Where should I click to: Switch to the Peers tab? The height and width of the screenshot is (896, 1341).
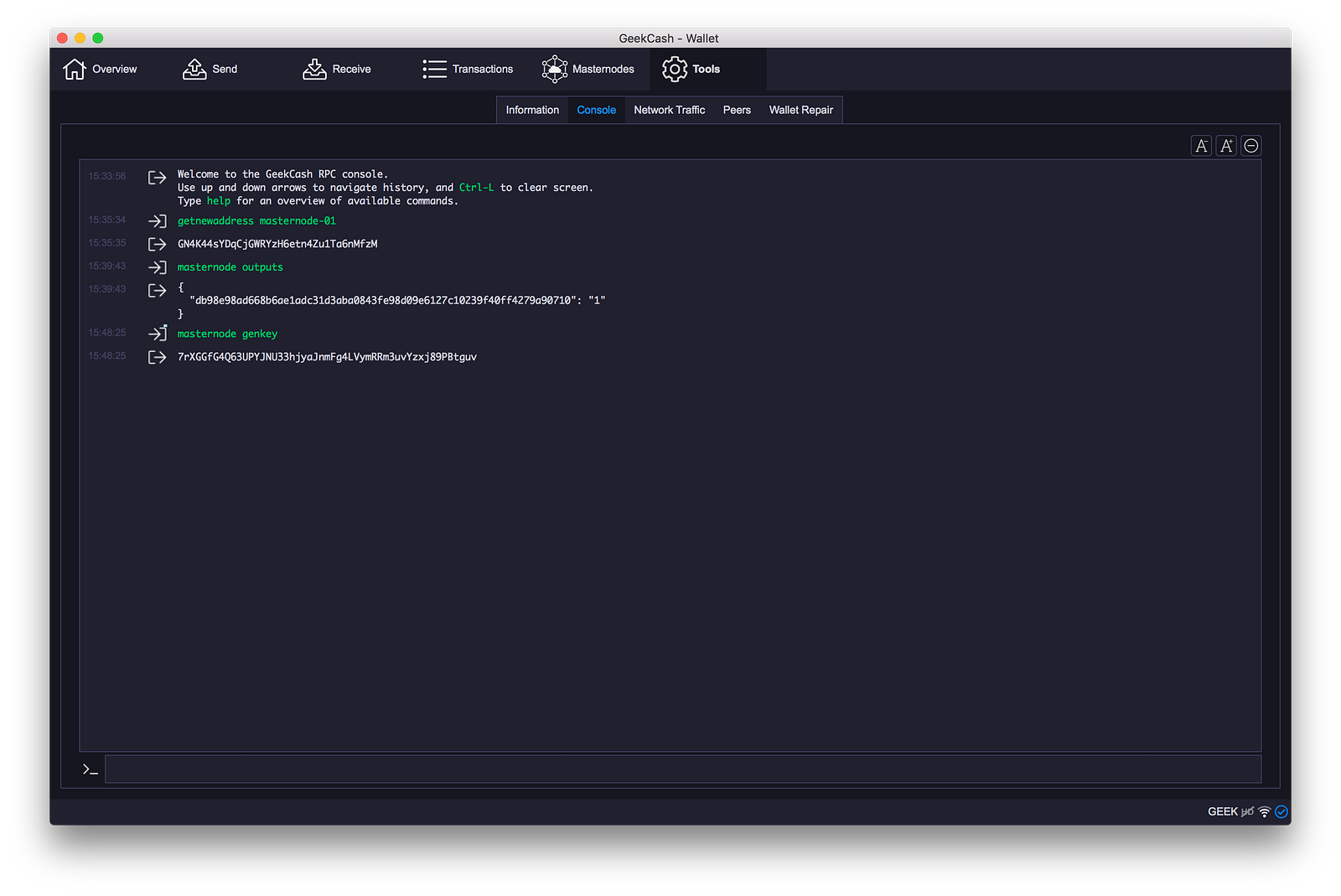point(737,110)
